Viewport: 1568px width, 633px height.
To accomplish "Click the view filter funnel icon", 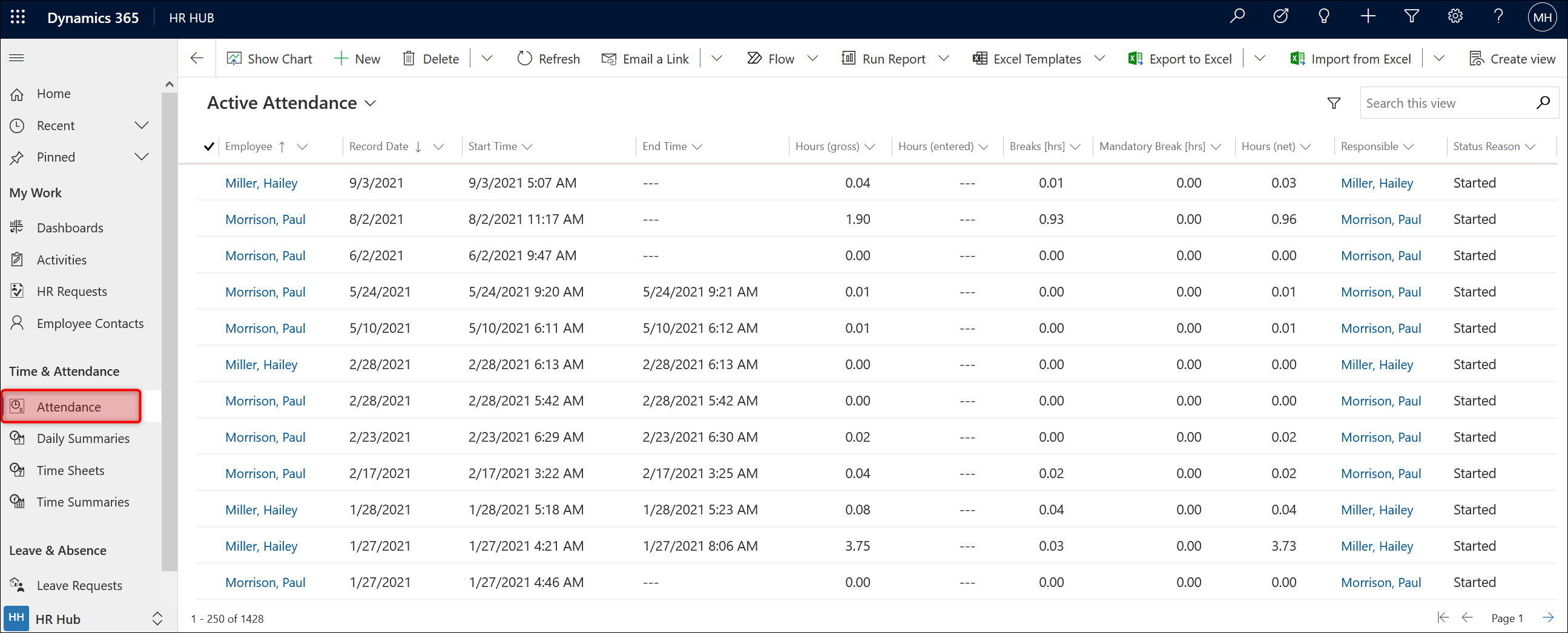I will (1334, 103).
